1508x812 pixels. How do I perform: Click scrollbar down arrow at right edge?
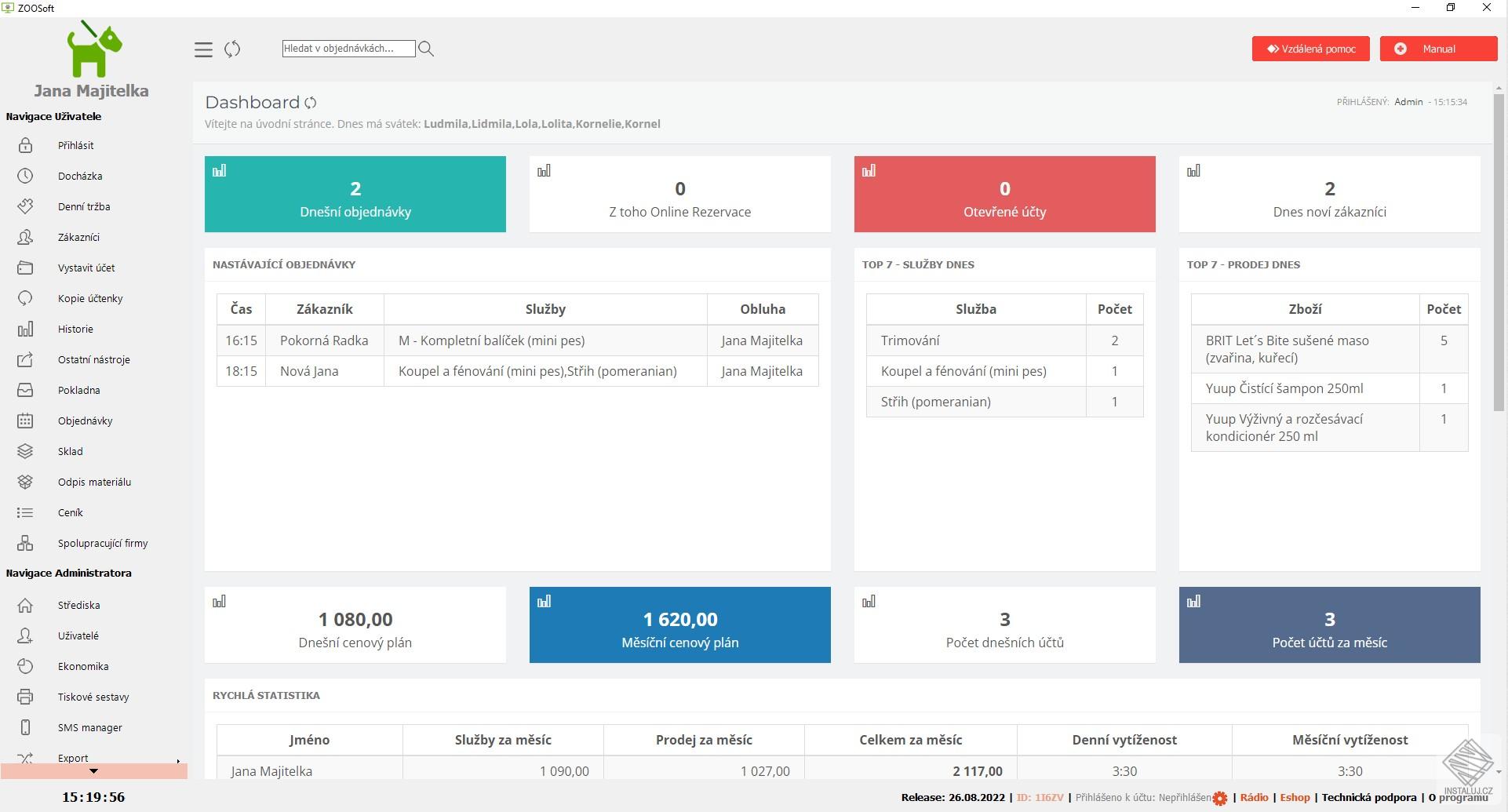pyautogui.click(x=1499, y=772)
